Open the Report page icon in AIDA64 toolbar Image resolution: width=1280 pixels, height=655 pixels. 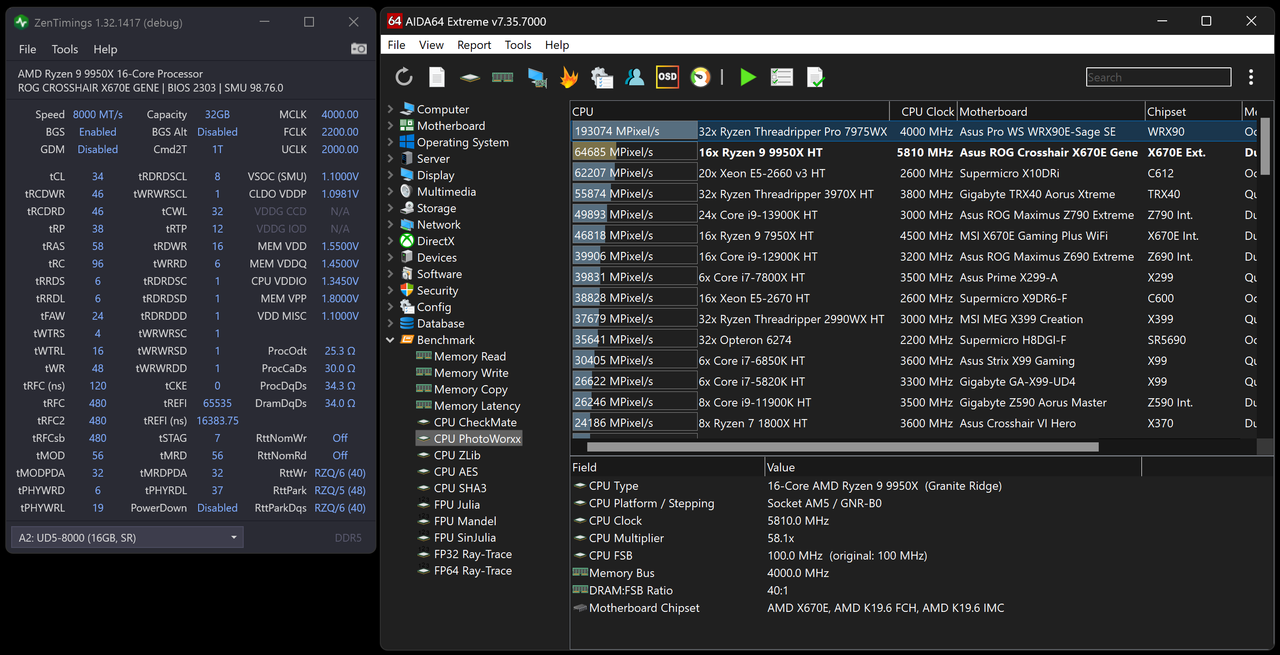point(437,77)
